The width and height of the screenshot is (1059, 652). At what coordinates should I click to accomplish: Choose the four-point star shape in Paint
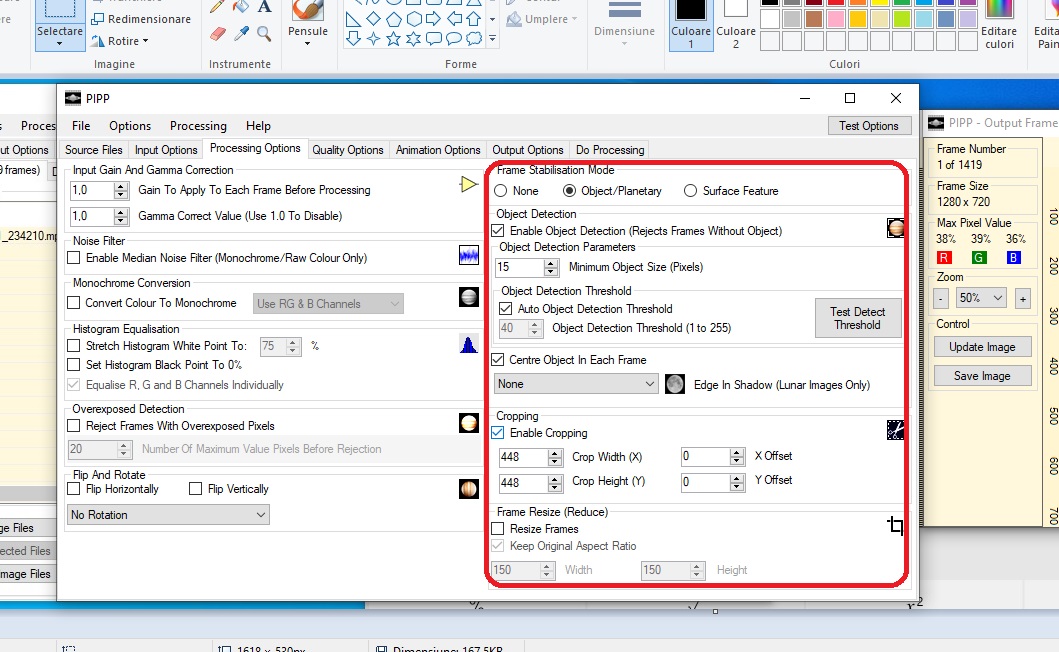coord(373,39)
